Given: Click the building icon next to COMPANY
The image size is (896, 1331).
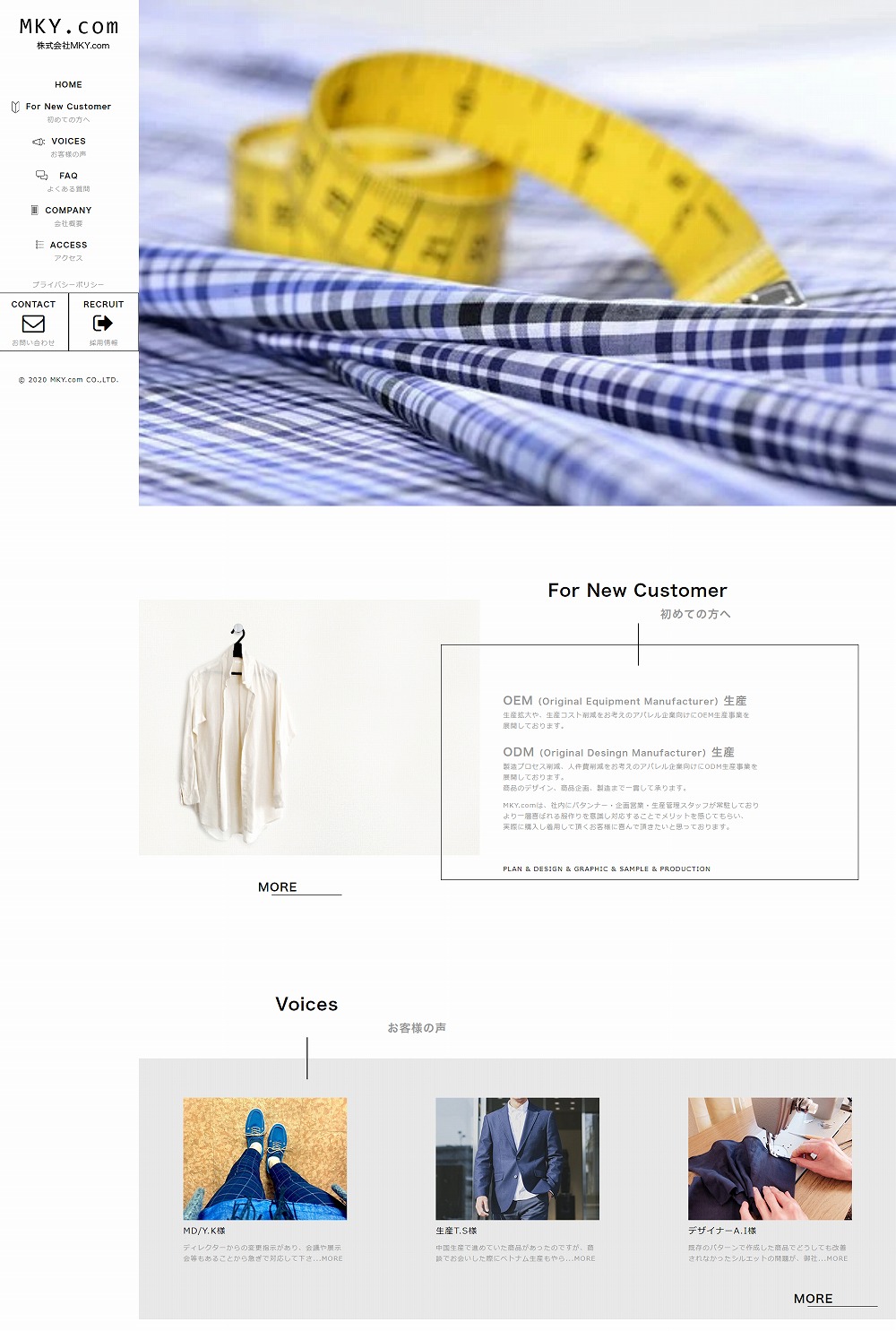Looking at the screenshot, I should [35, 210].
